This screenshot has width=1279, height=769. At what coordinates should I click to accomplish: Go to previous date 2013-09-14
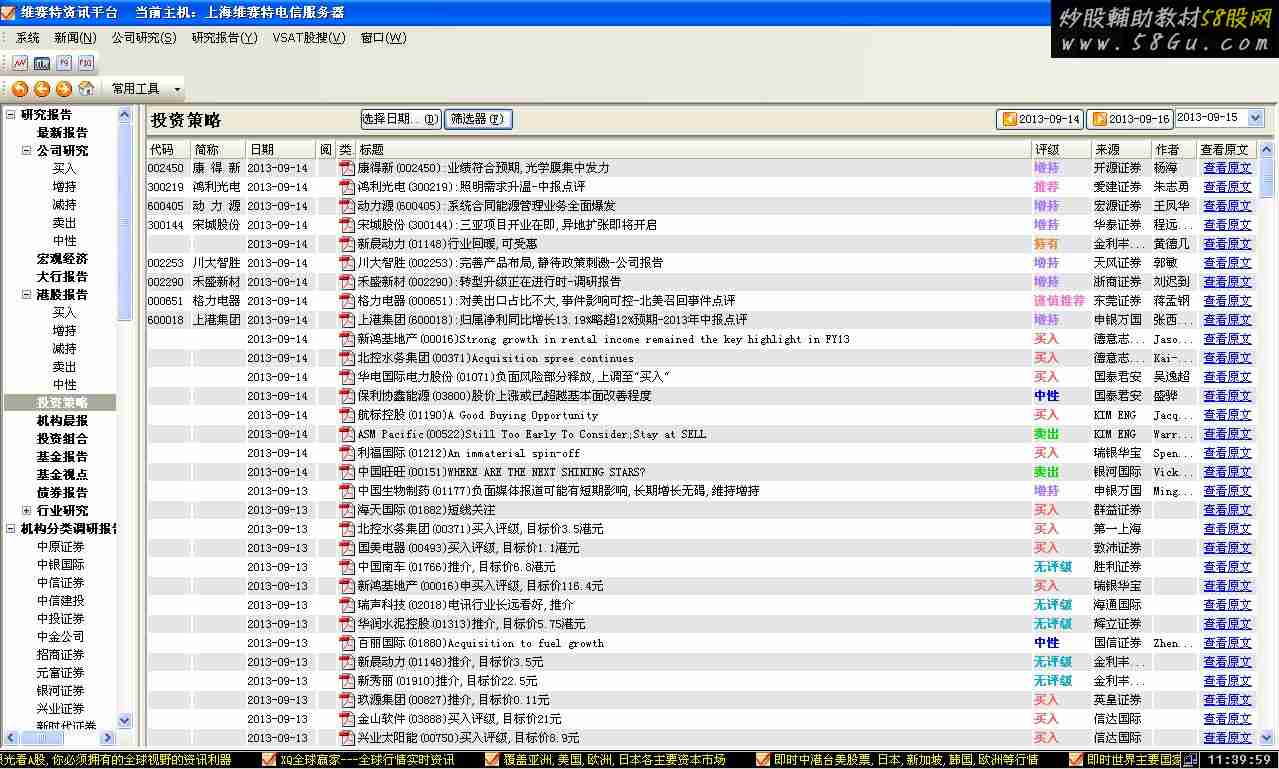click(1041, 119)
